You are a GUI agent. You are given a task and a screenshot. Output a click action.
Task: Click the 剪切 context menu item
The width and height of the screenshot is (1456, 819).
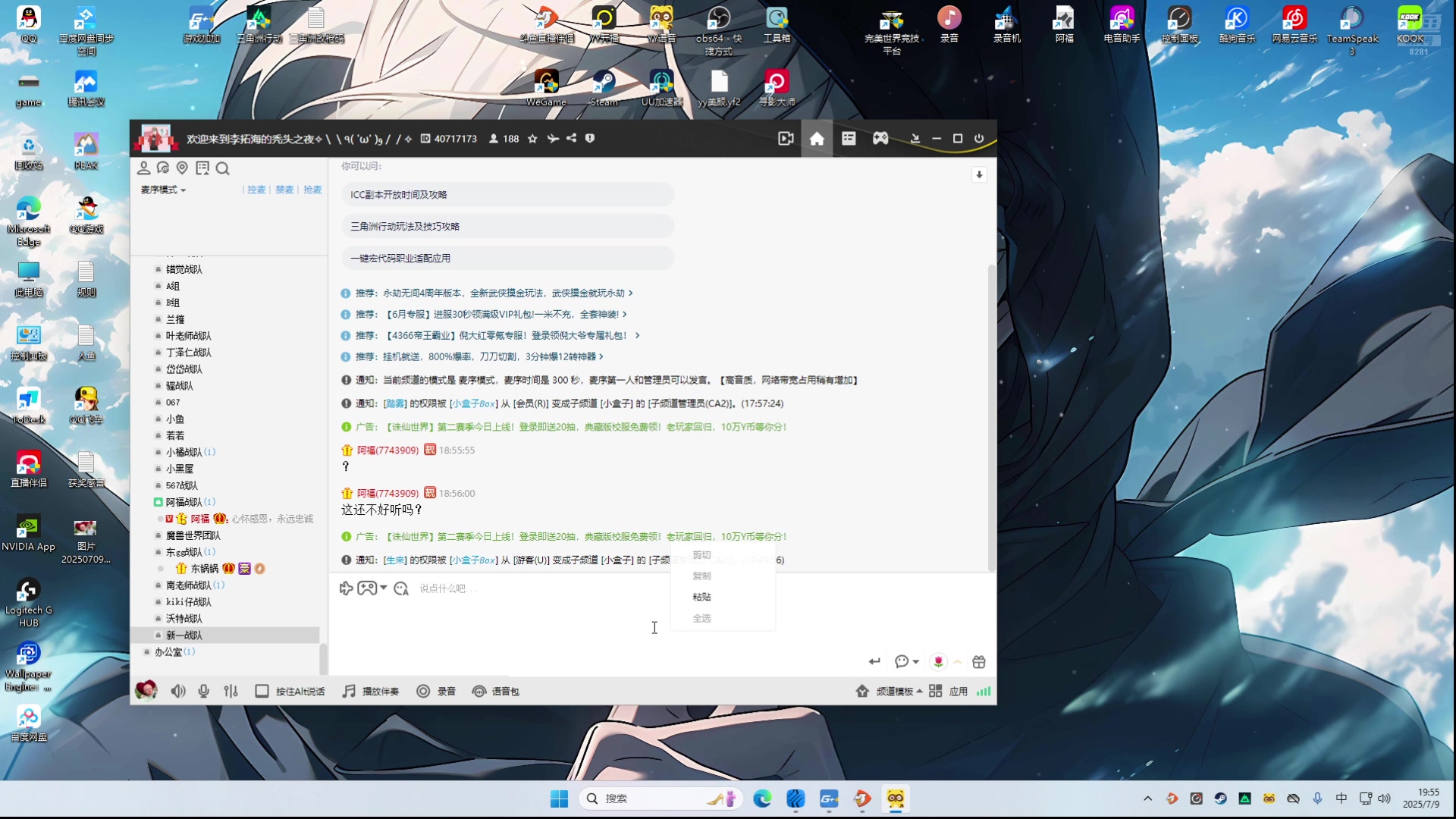coord(701,555)
